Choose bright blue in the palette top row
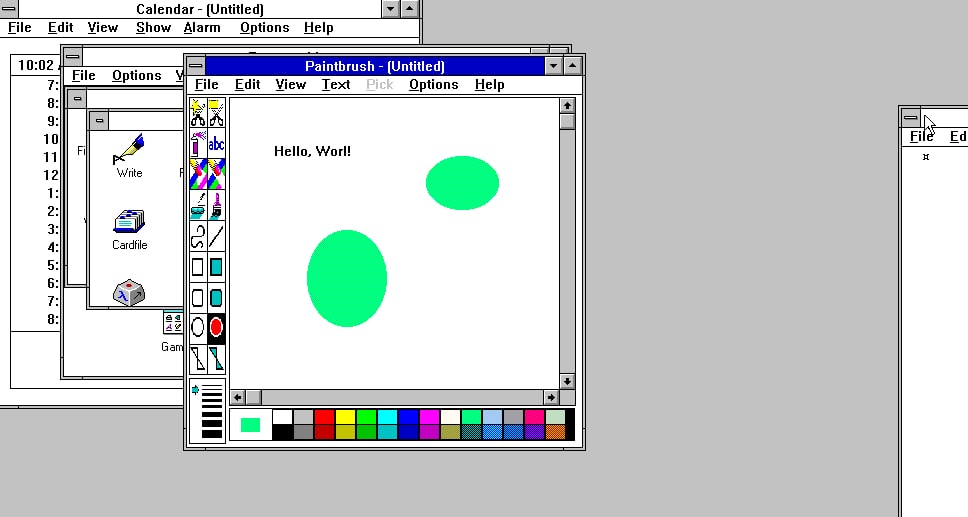This screenshot has width=968, height=517. point(408,417)
